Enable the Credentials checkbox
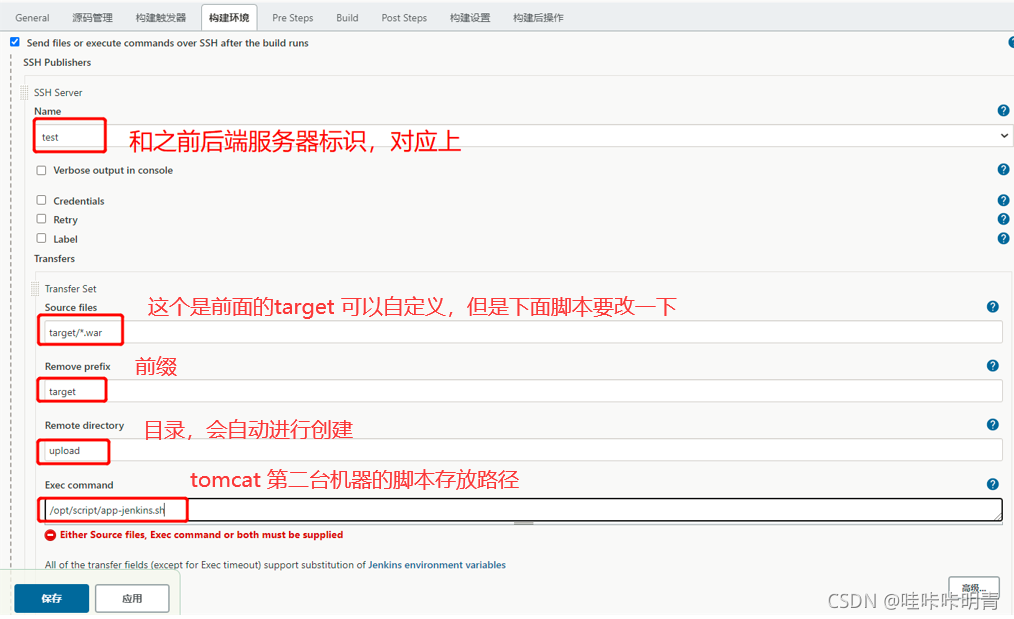 (x=41, y=201)
